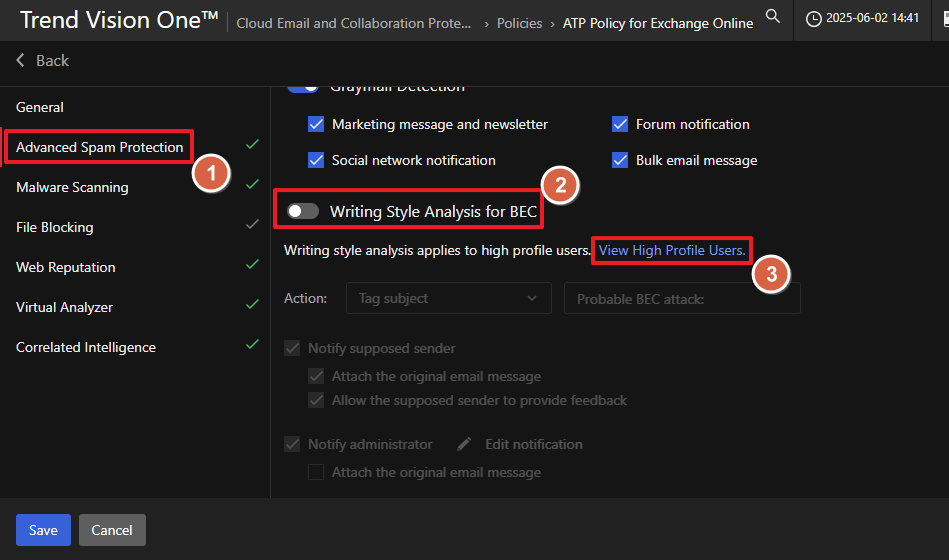Image resolution: width=949 pixels, height=560 pixels.
Task: Uncheck Social network notification checkbox
Action: coord(316,160)
